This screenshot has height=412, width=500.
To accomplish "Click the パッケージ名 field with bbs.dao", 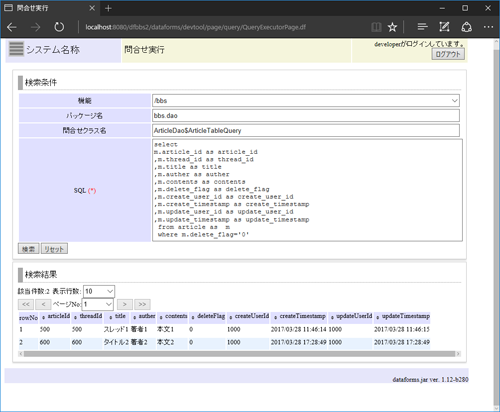I will [x=306, y=116].
